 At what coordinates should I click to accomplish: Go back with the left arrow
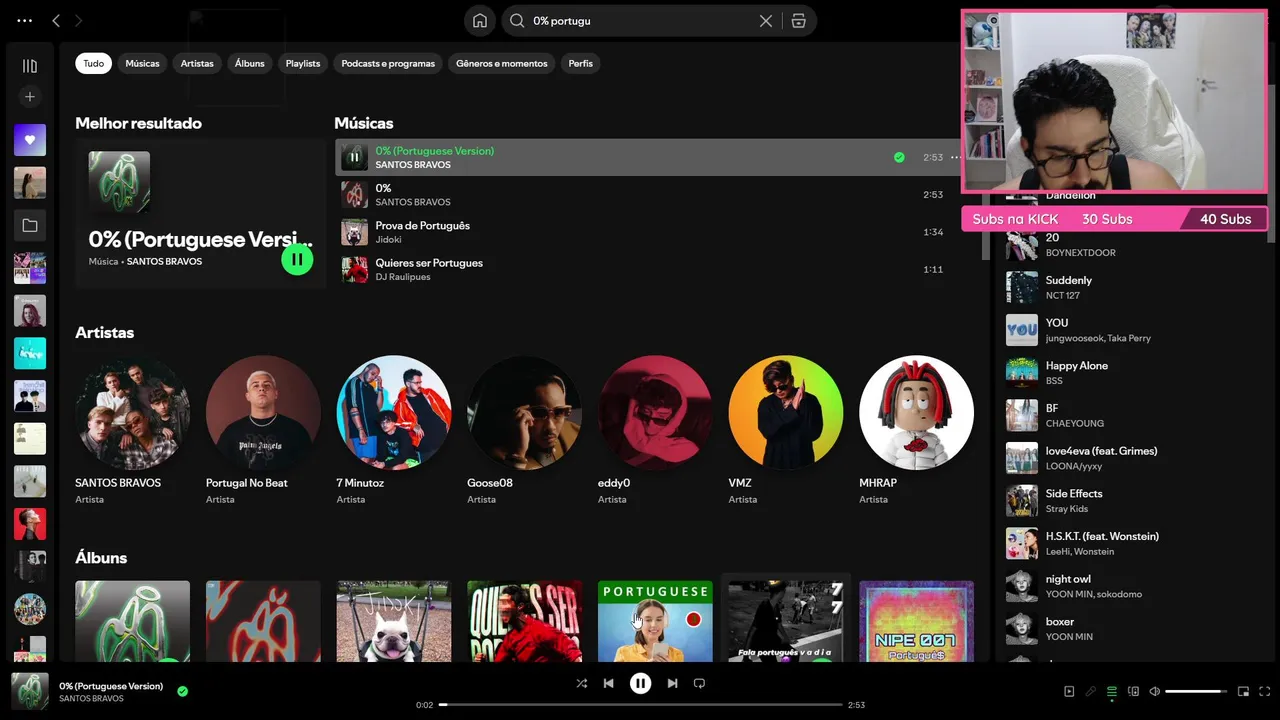[56, 21]
